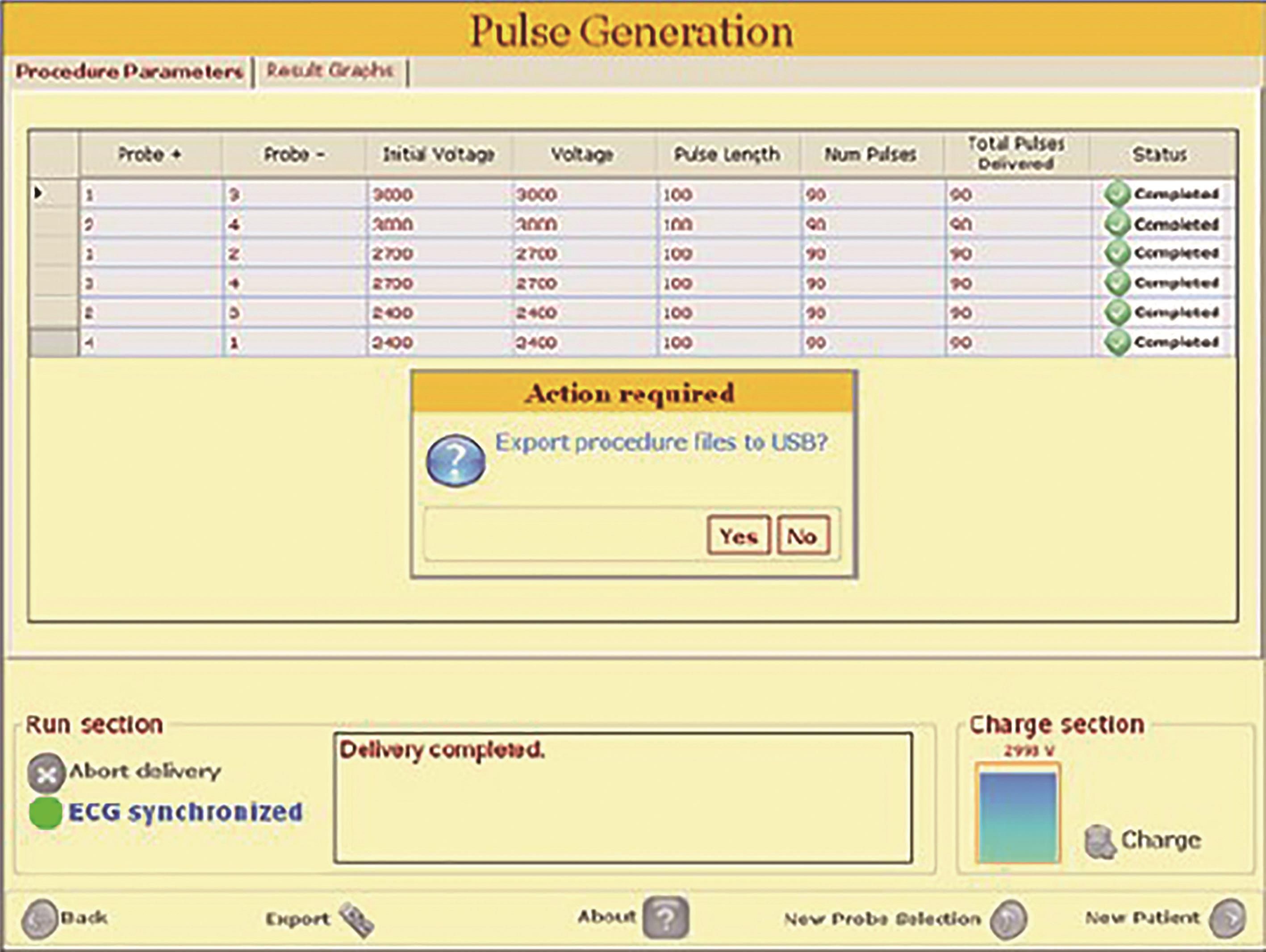Open About via the question mark icon

coord(666,918)
